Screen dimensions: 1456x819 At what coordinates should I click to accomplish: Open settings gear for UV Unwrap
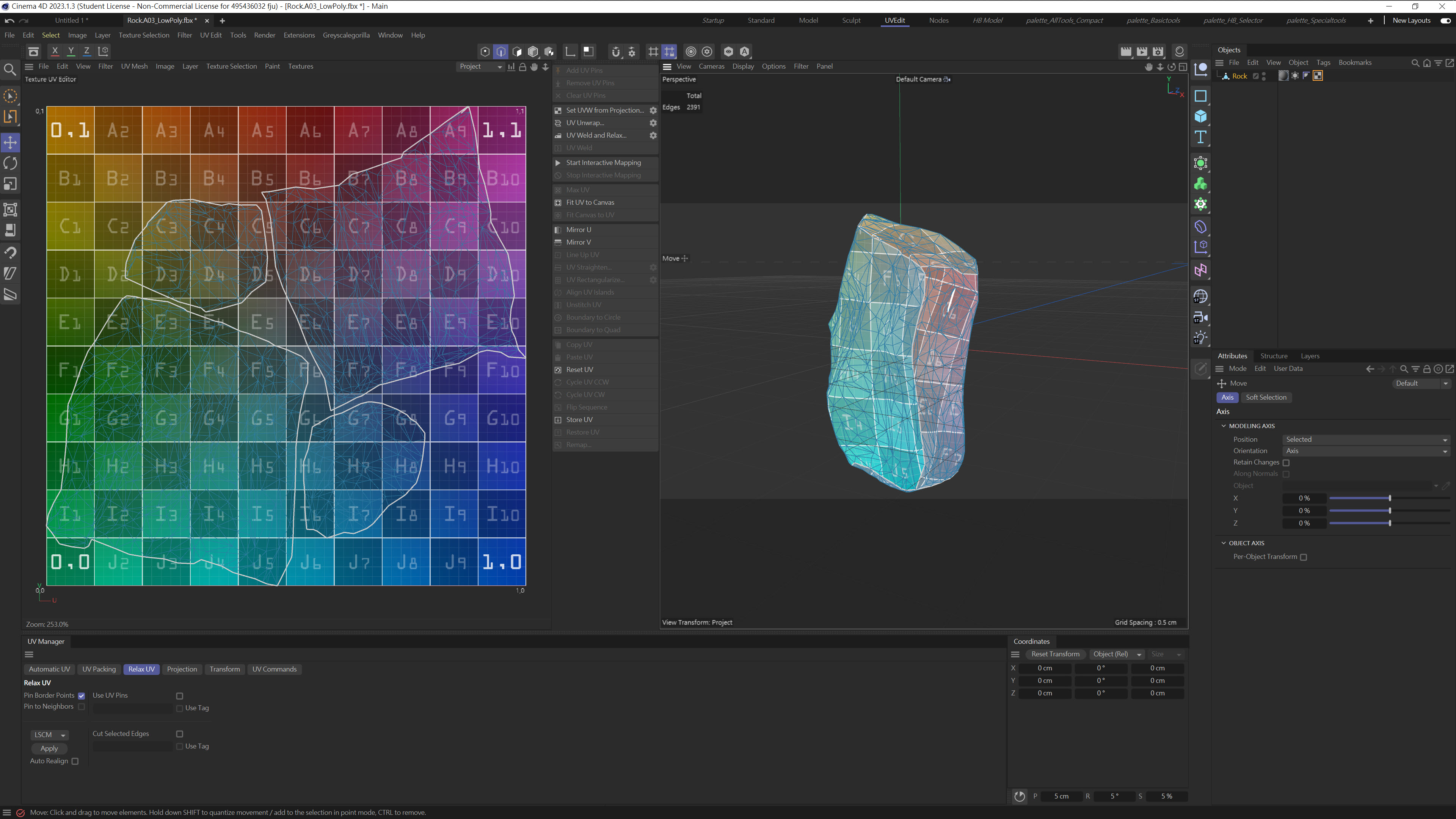pos(653,122)
